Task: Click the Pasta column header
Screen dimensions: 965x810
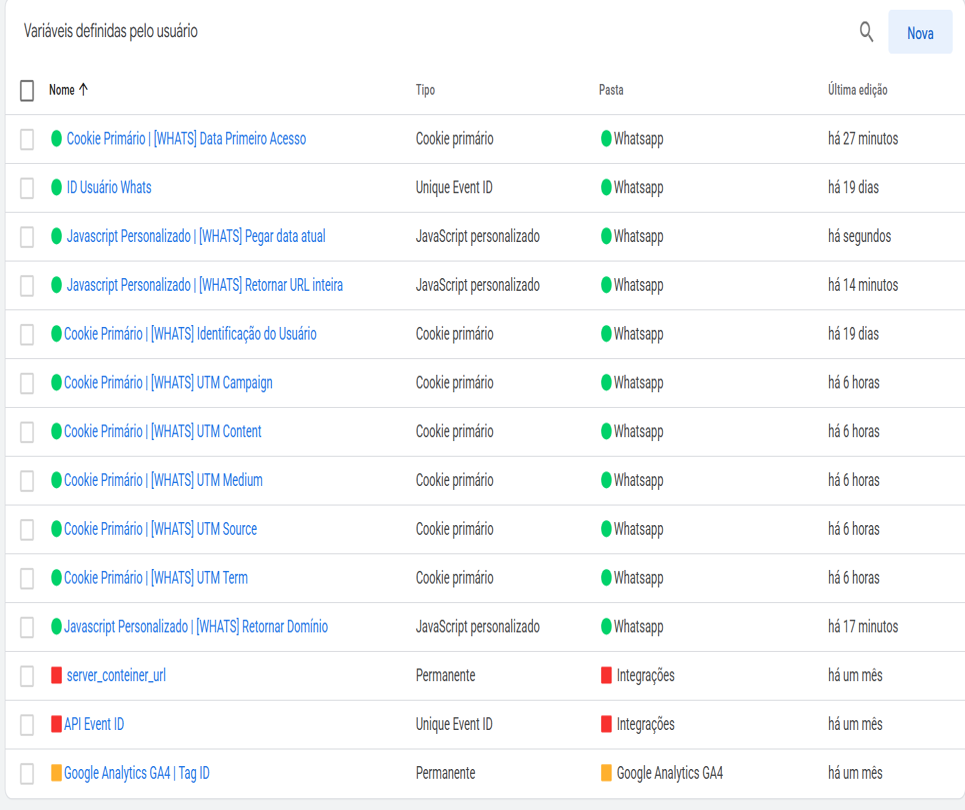Action: [610, 90]
